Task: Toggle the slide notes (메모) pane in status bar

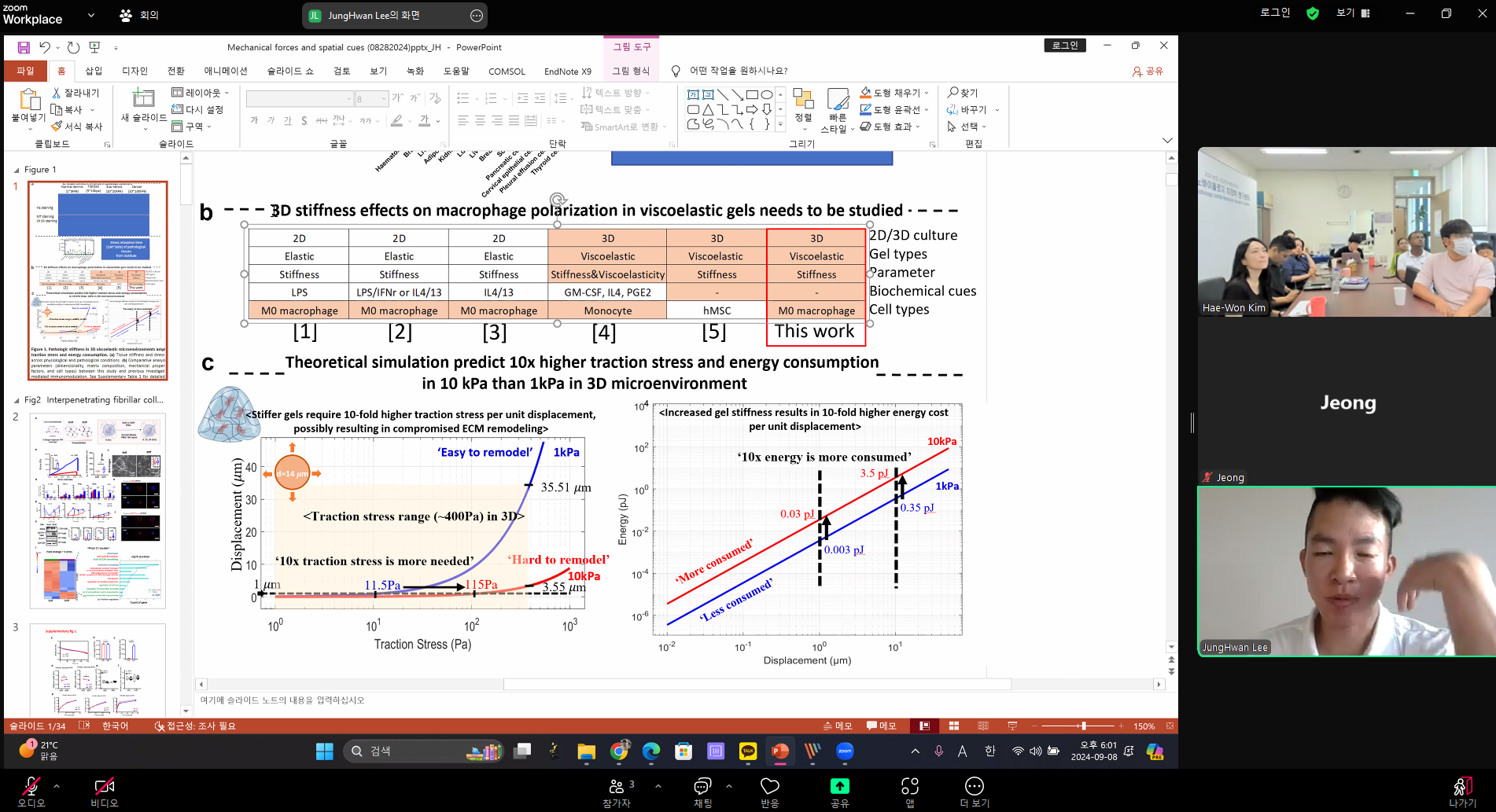Action: [838, 726]
